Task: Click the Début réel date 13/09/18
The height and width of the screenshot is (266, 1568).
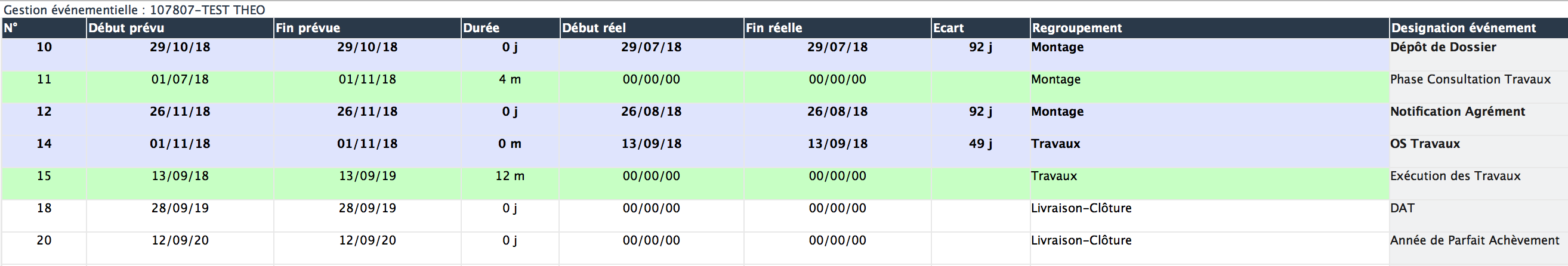Action: pyautogui.click(x=652, y=144)
